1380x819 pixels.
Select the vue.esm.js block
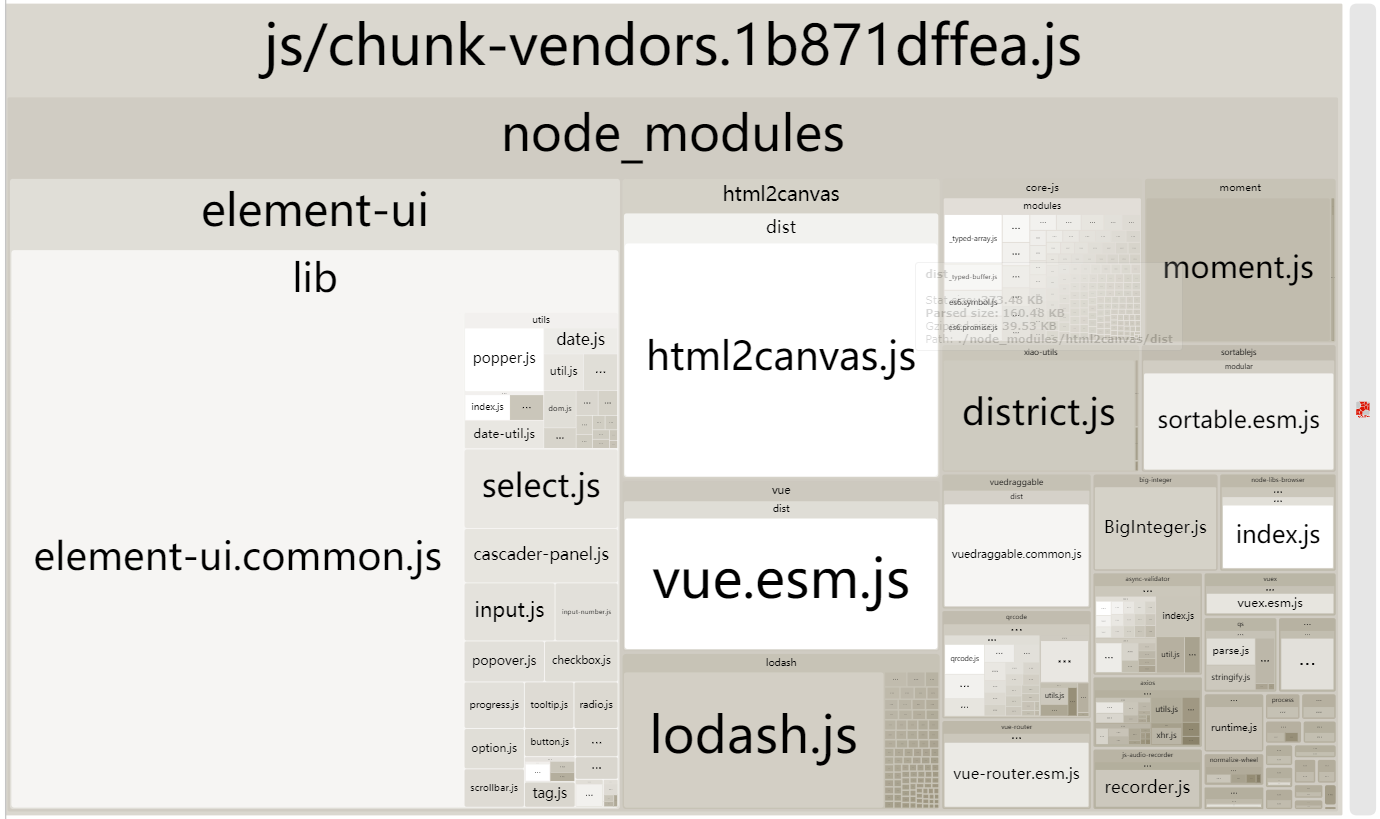(781, 583)
